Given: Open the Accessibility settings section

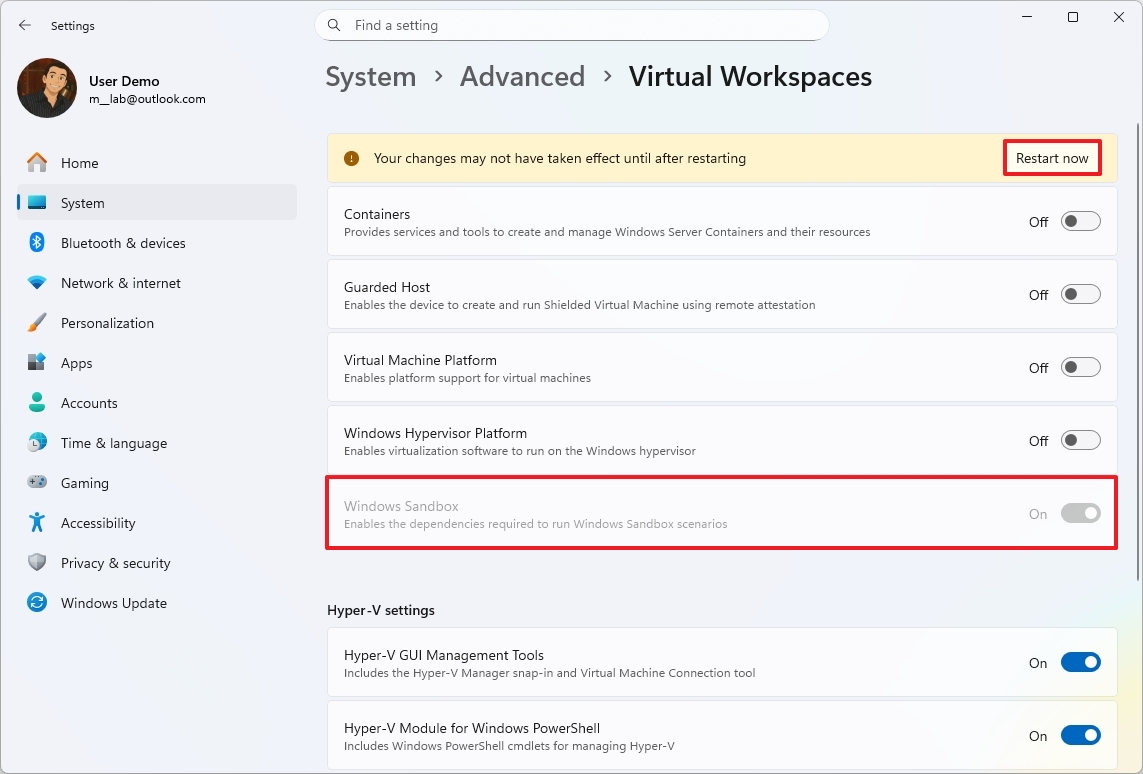Looking at the screenshot, I should pos(98,522).
